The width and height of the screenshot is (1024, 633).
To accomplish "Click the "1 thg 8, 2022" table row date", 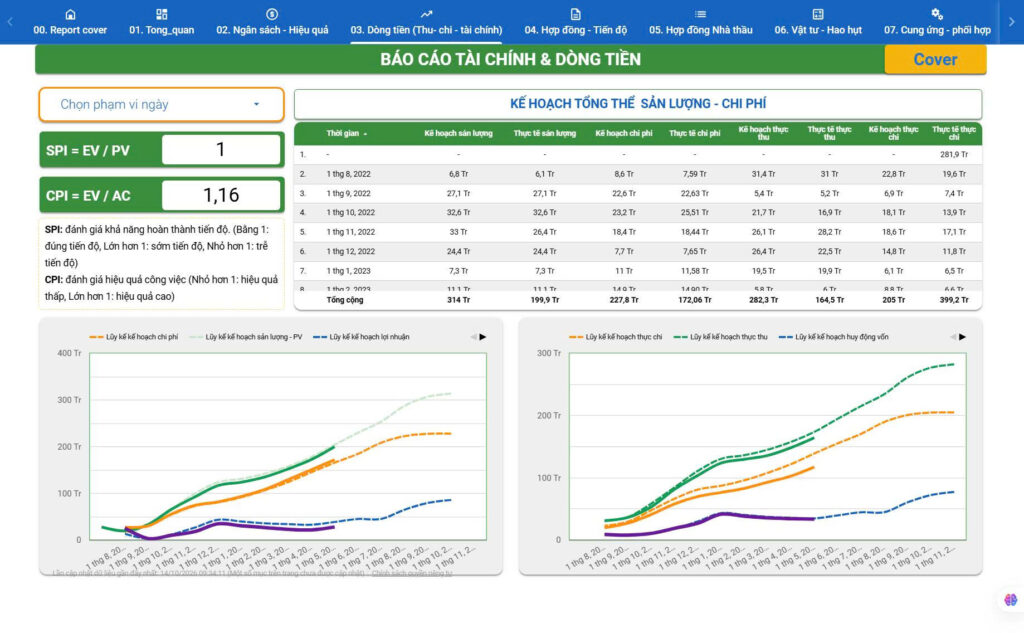I will tap(348, 174).
